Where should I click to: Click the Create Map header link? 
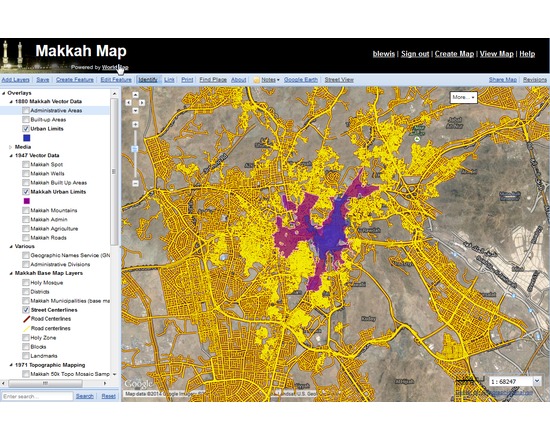(x=454, y=54)
